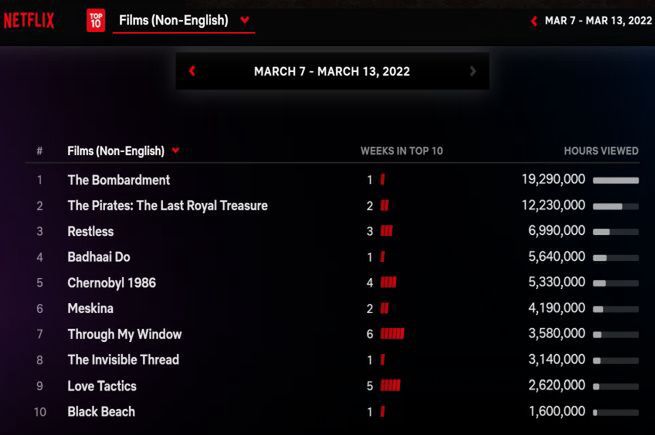
Task: Click the MAR 7 - MAR 13, 2022 header date
Action: click(598, 20)
